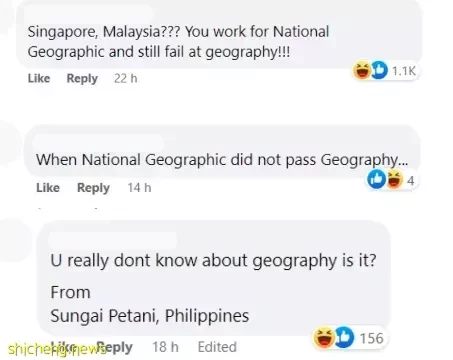Click the thumbs-up icon beside the 156 count

click(x=344, y=337)
